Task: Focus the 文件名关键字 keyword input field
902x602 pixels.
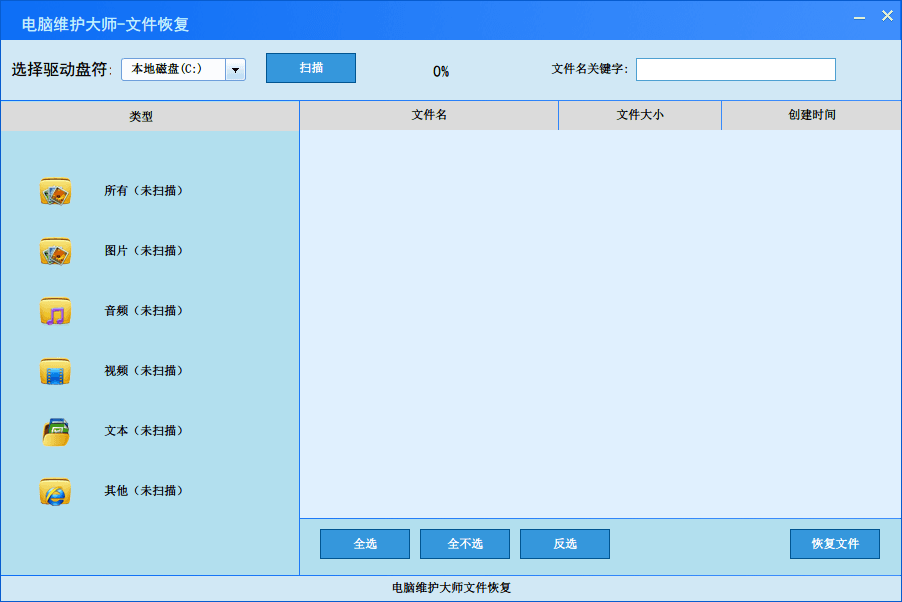Action: pos(735,69)
